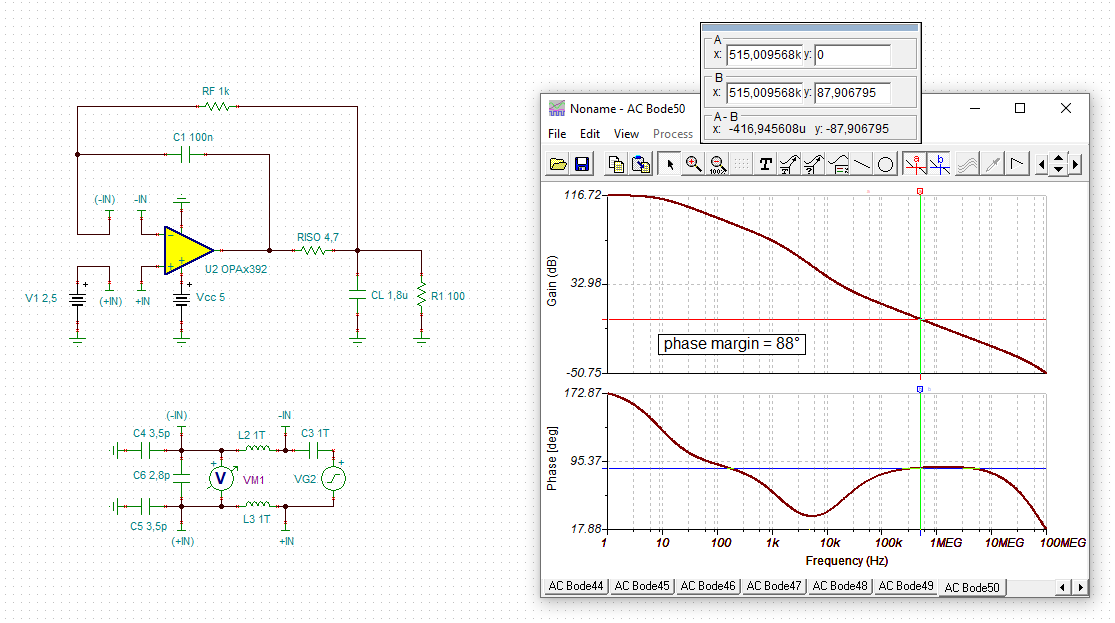Viewport: 1115px width, 623px height.
Task: Open the File menu
Action: [x=557, y=134]
